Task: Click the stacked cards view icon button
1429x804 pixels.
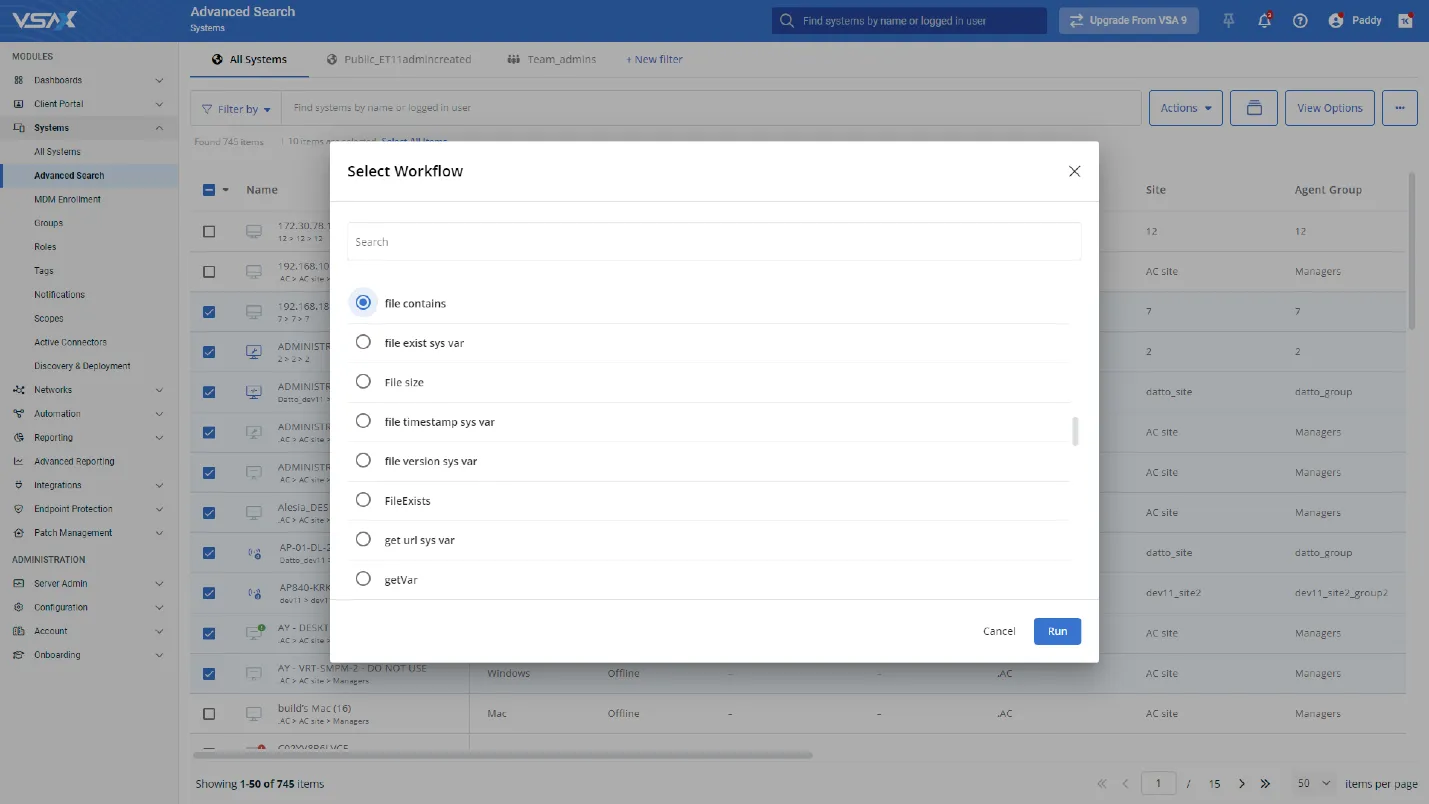Action: pyautogui.click(x=1253, y=108)
